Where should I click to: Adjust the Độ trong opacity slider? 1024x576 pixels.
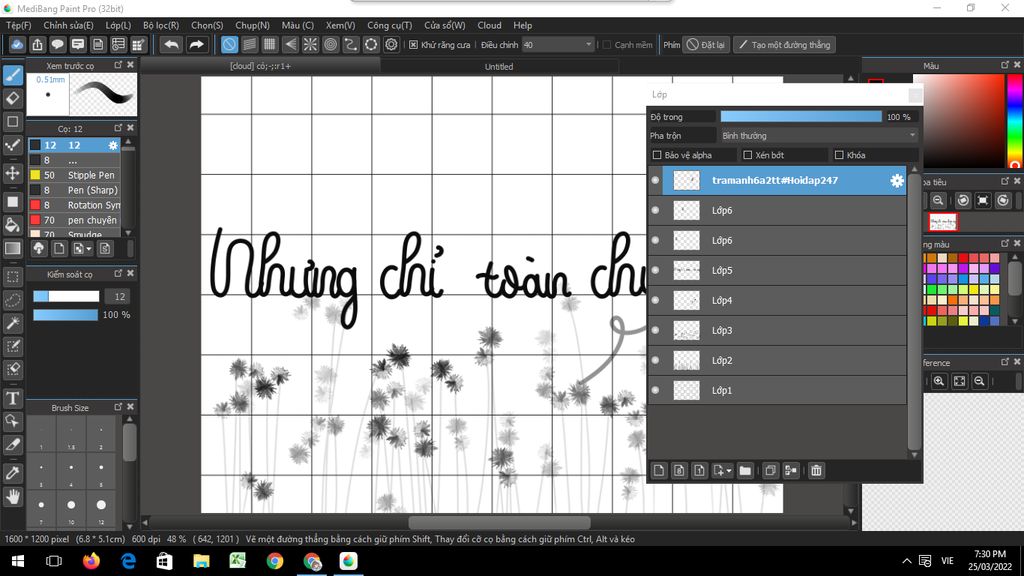click(801, 117)
